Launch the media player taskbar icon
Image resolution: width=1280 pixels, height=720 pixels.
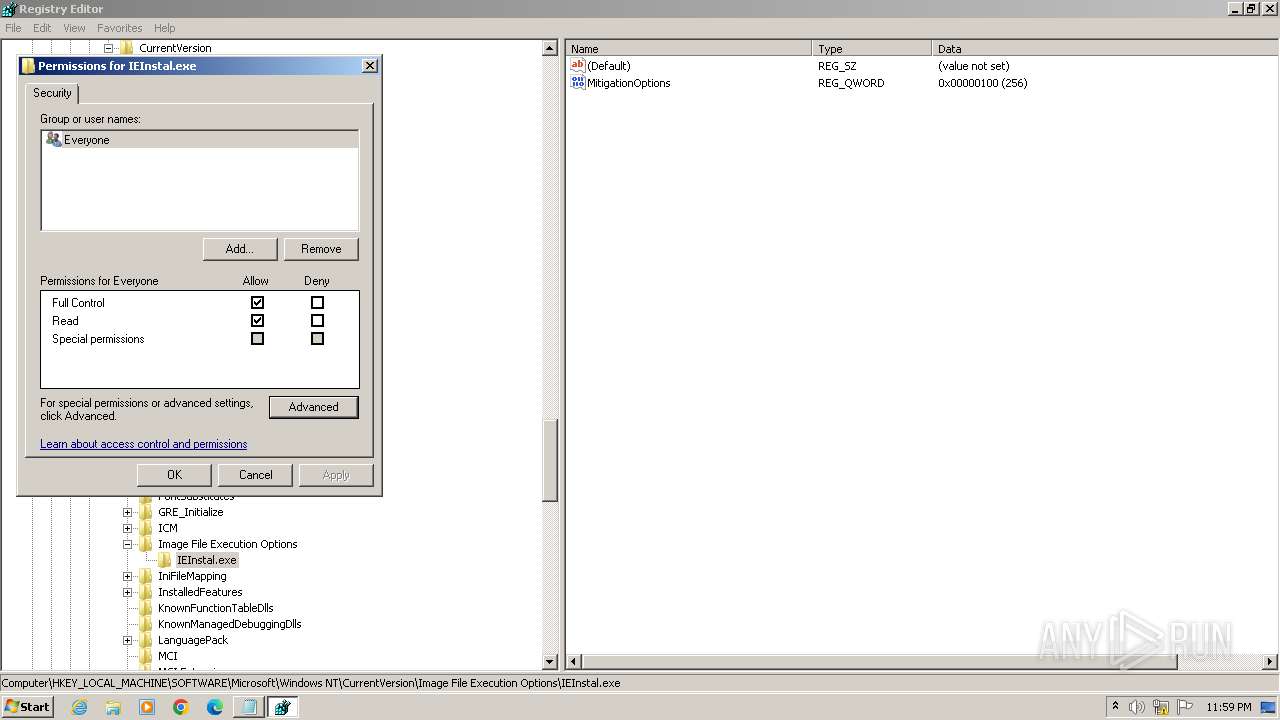pos(147,707)
